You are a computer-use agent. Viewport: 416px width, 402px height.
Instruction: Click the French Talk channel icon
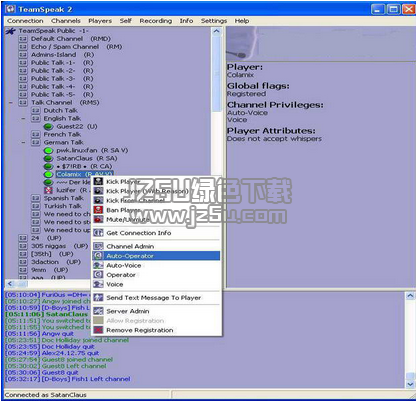[x=36, y=135]
